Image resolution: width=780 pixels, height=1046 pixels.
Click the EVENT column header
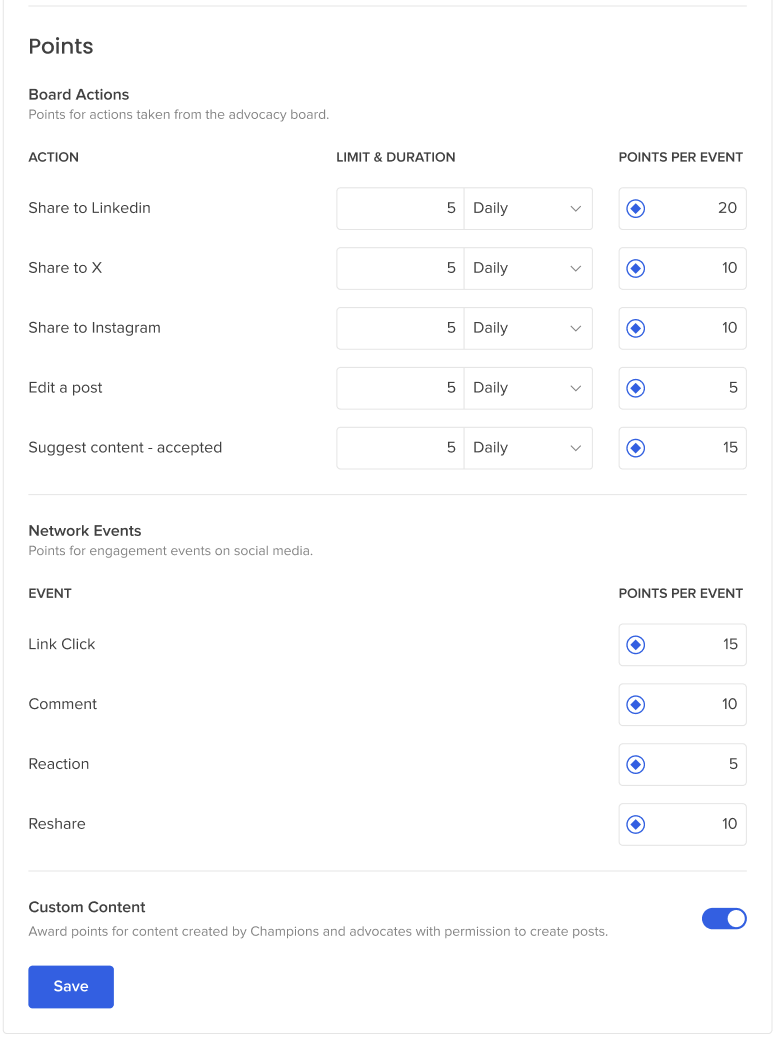click(x=50, y=594)
